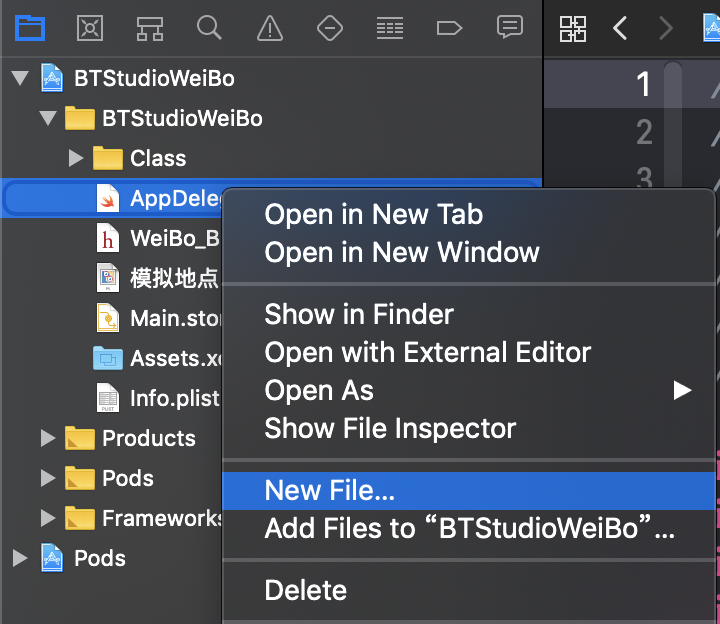Image resolution: width=720 pixels, height=624 pixels.
Task: Open the Source Control navigator
Action: pyautogui.click(x=90, y=28)
